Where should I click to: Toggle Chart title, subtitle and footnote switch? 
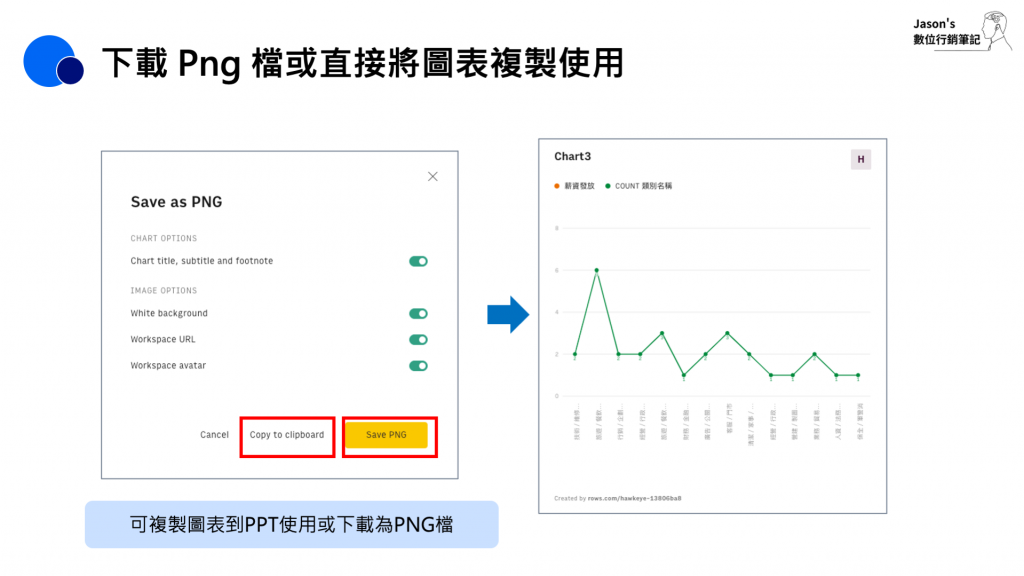coord(418,261)
